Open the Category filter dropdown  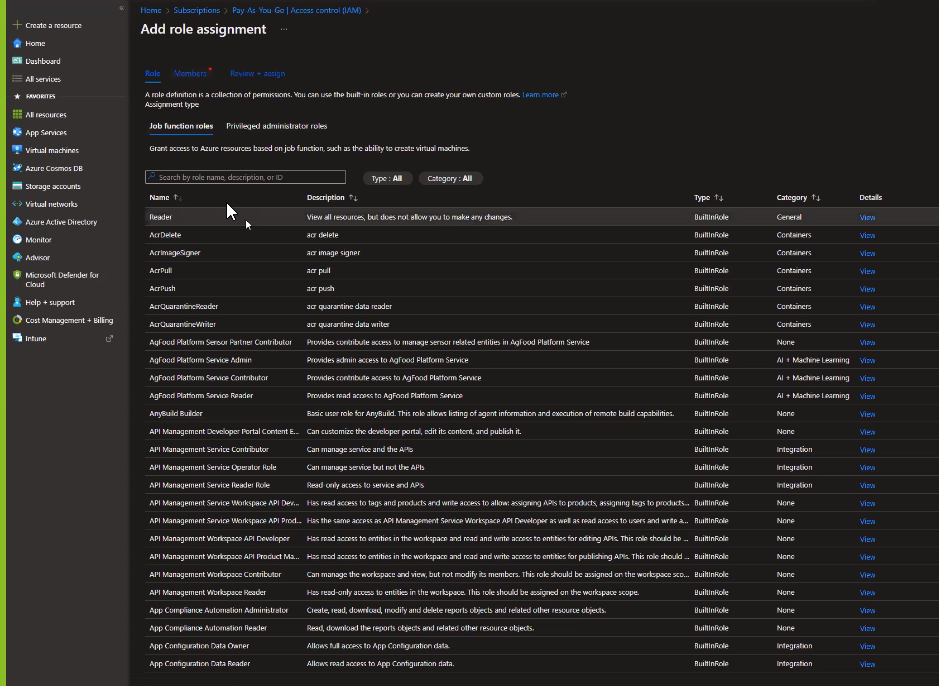450,178
